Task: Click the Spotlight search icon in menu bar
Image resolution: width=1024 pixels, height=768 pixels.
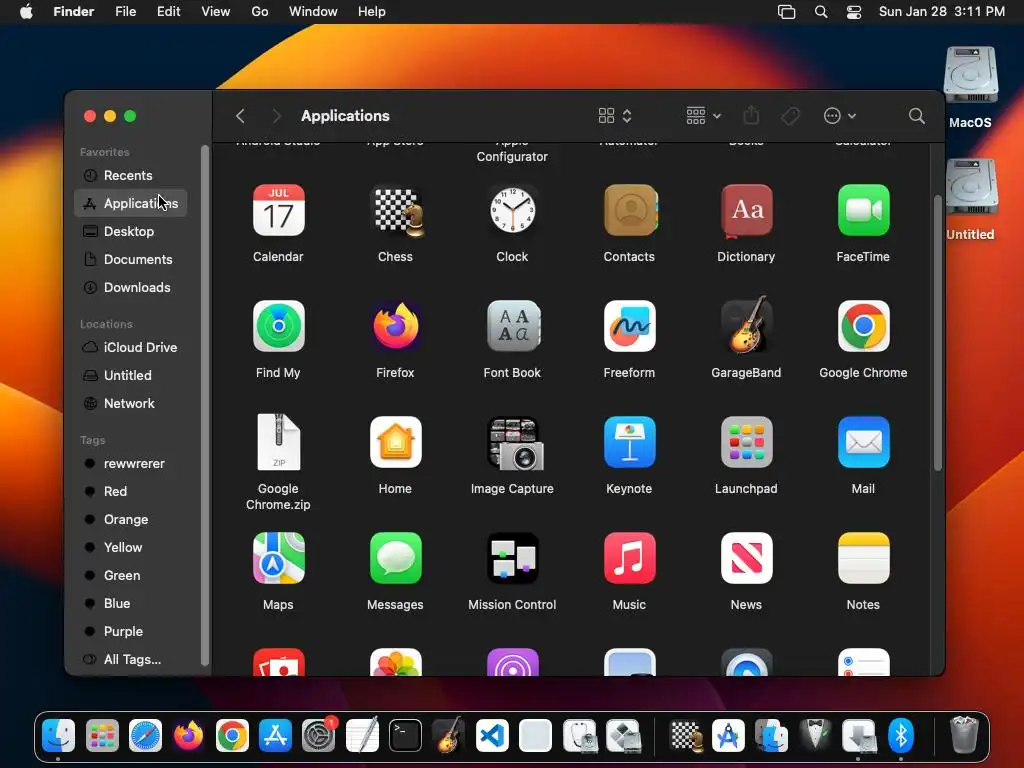Action: tap(821, 12)
